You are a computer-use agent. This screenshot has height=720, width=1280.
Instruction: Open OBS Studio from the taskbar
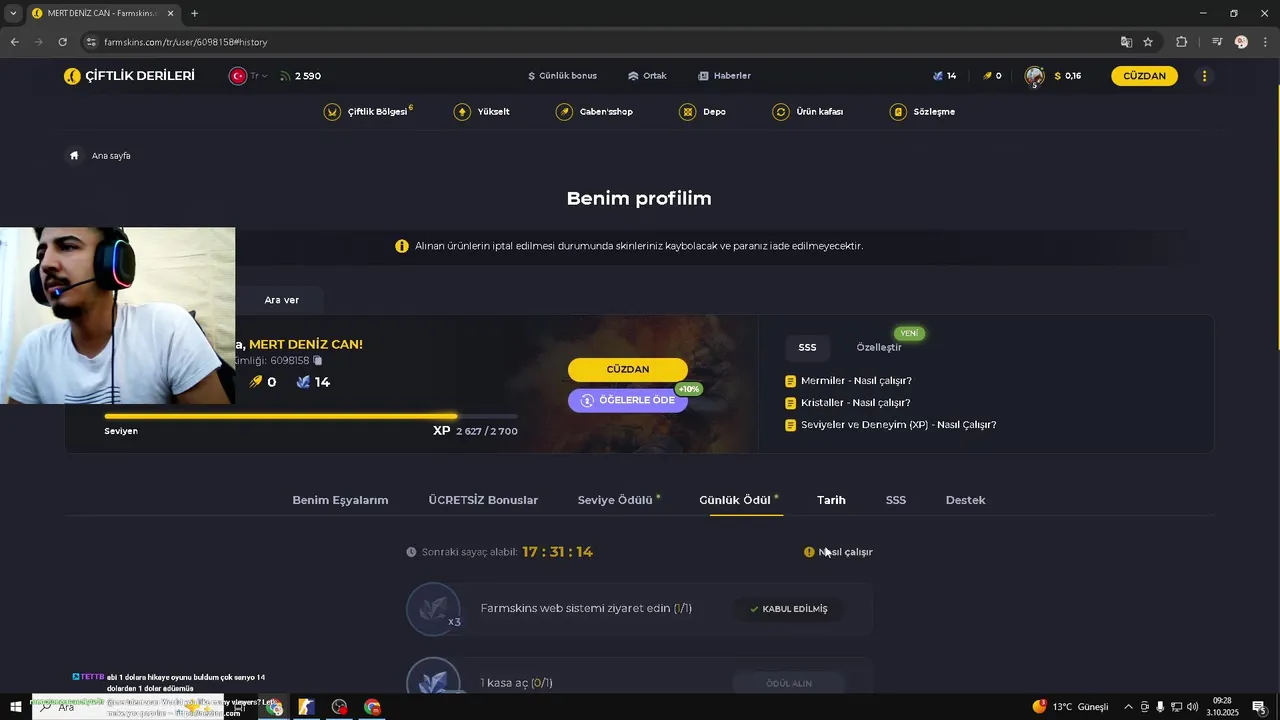pos(339,707)
